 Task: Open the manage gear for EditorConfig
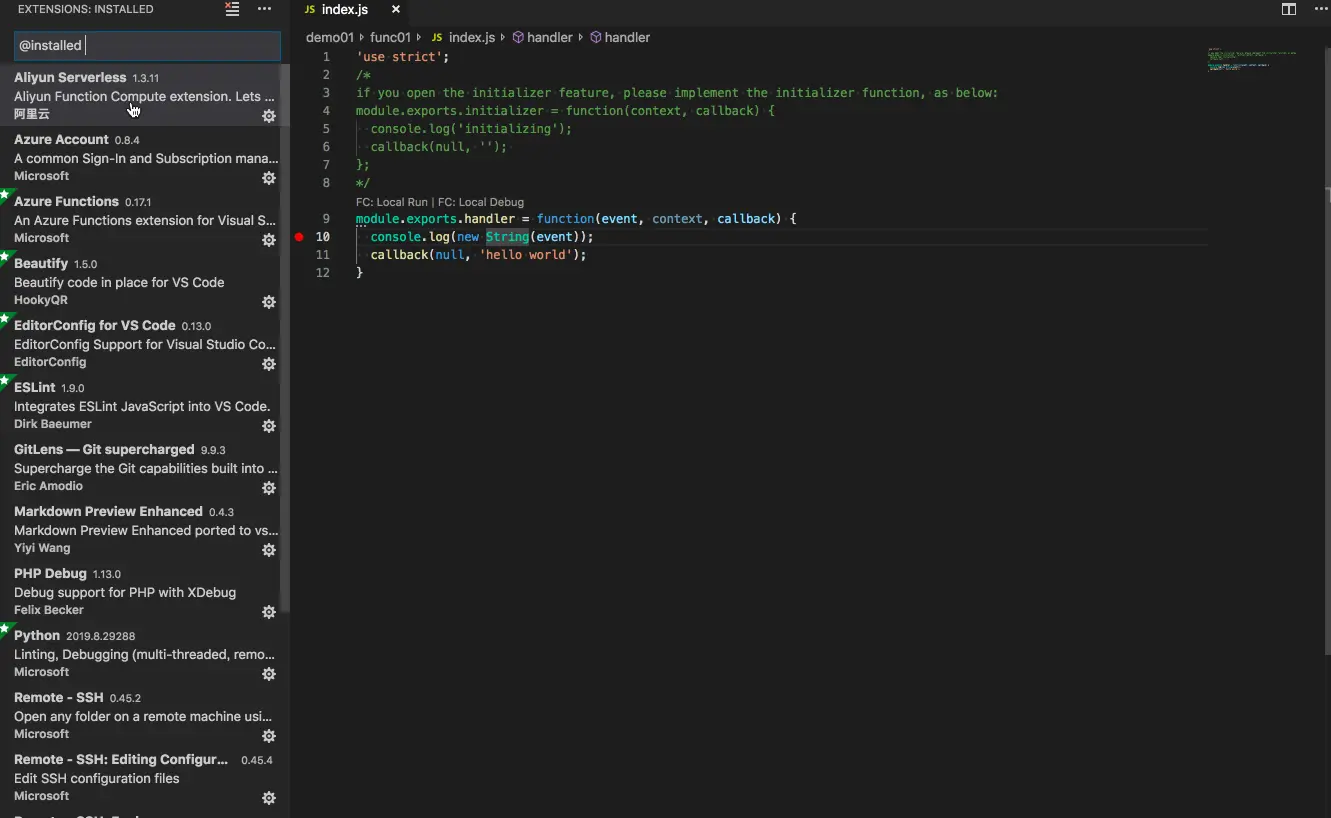pyautogui.click(x=269, y=364)
